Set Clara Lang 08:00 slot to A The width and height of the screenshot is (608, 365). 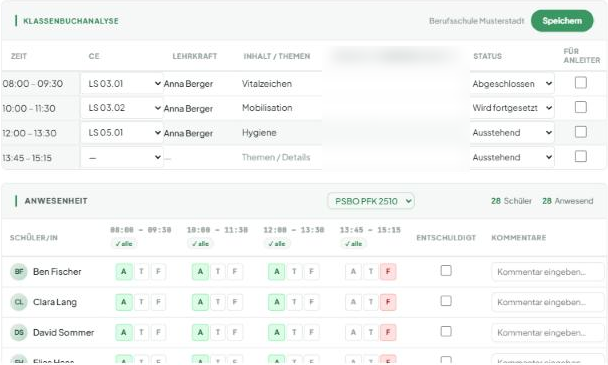[x=124, y=302]
